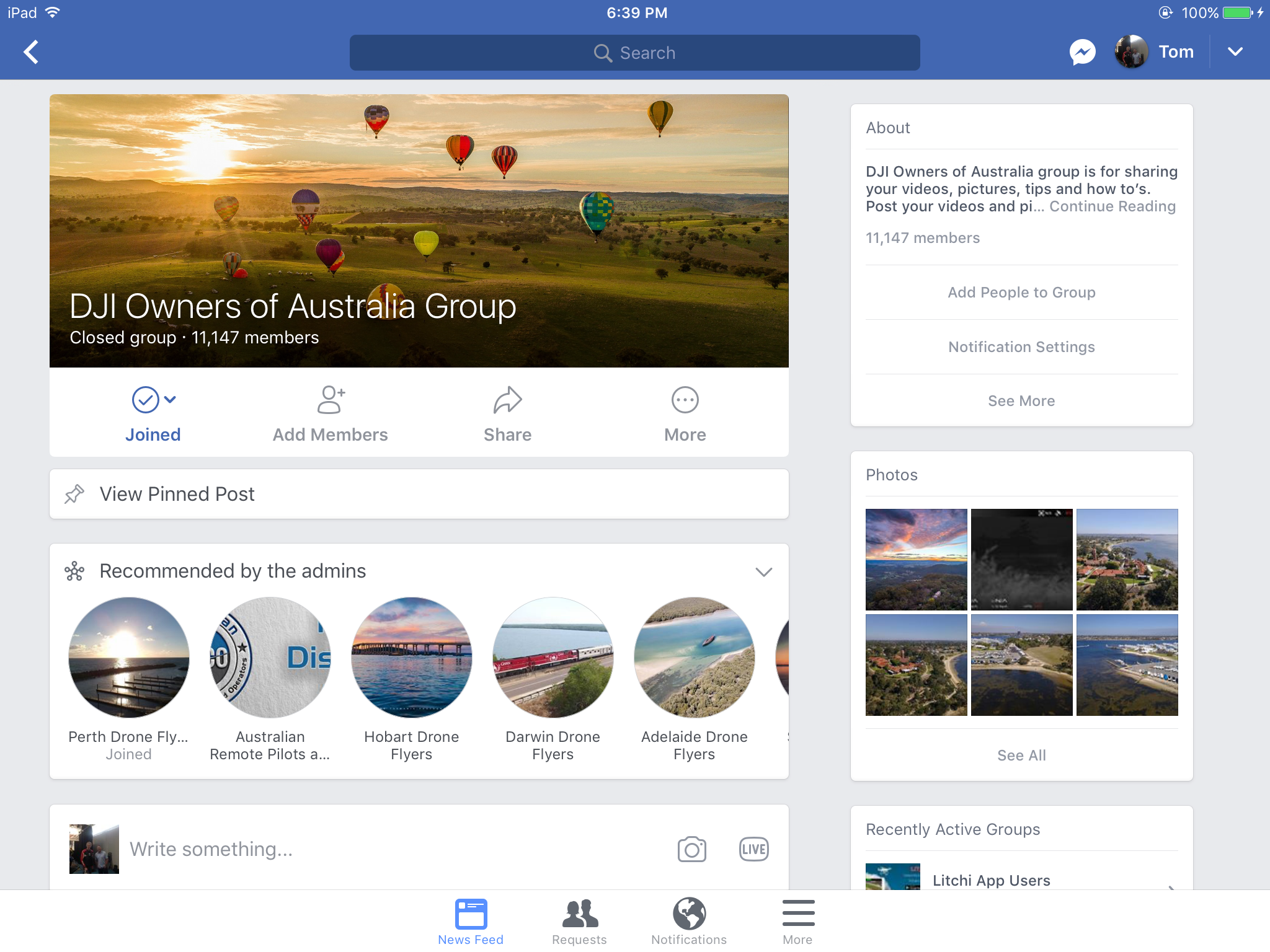This screenshot has width=1270, height=952.
Task: Open Notification Settings
Action: tap(1021, 347)
